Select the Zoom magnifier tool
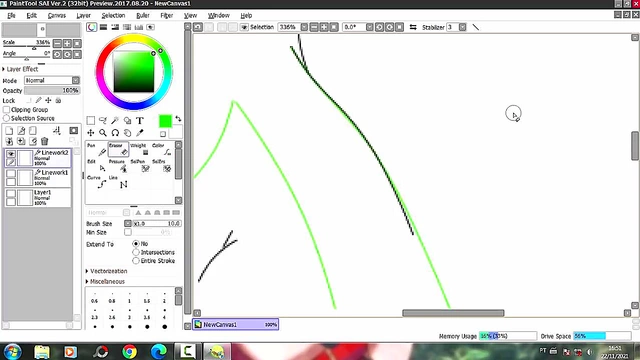 pyautogui.click(x=103, y=133)
